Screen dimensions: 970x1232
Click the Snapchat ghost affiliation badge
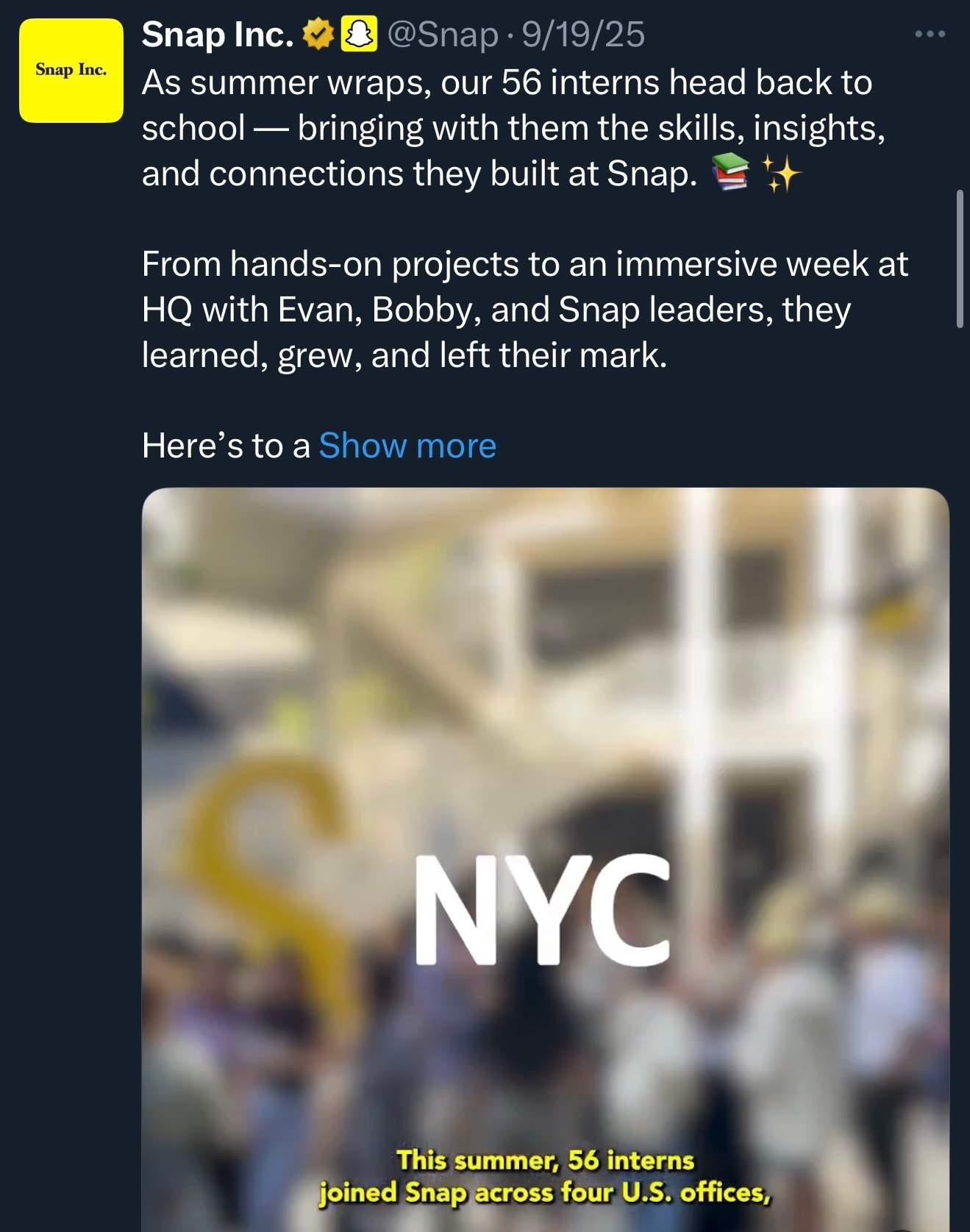click(x=359, y=35)
